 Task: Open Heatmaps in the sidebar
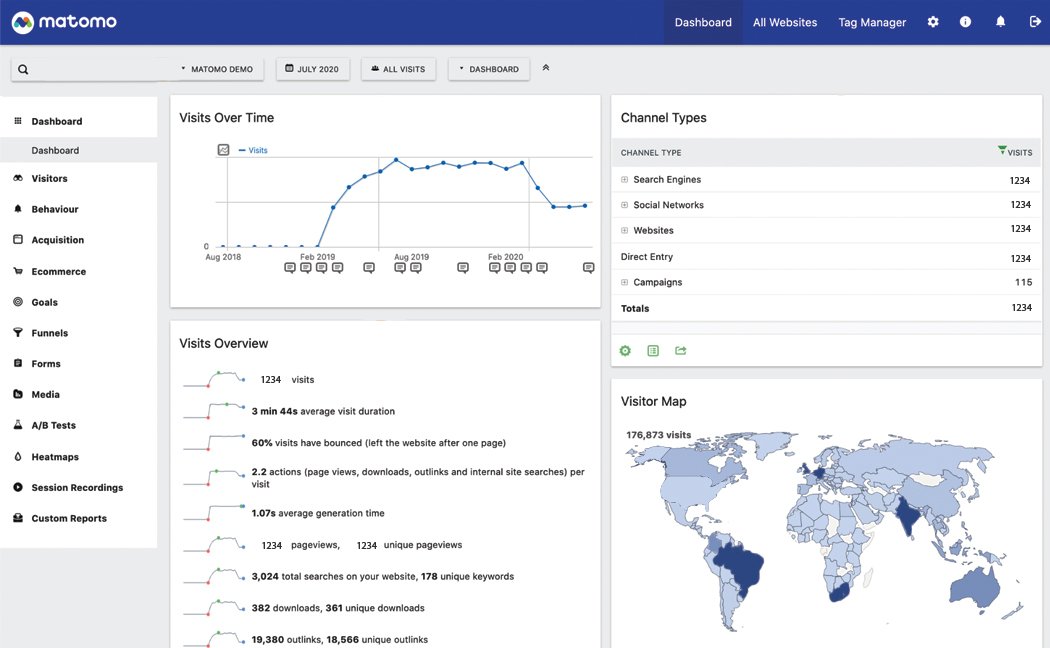tap(55, 457)
